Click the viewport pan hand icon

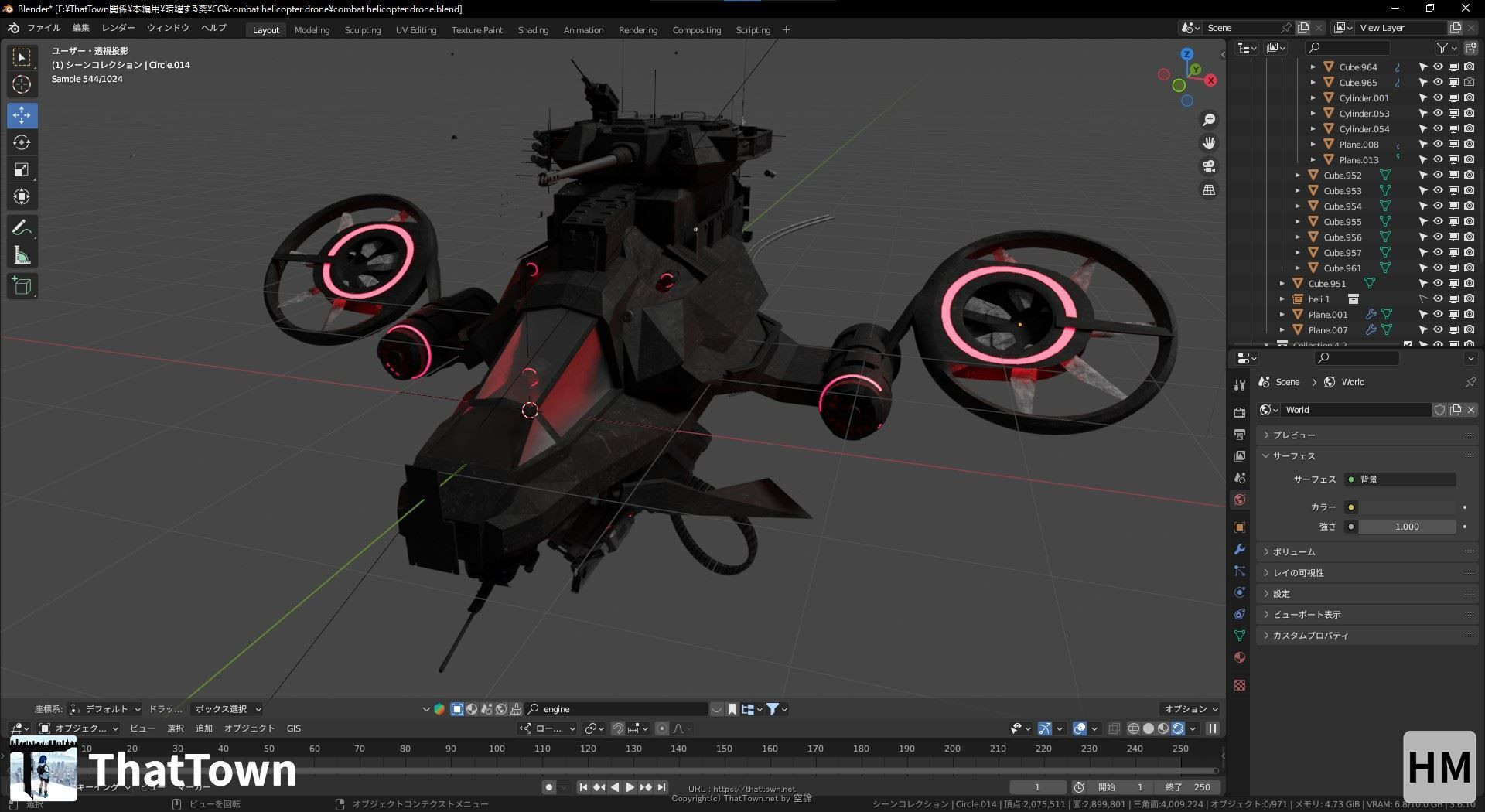pyautogui.click(x=1209, y=143)
